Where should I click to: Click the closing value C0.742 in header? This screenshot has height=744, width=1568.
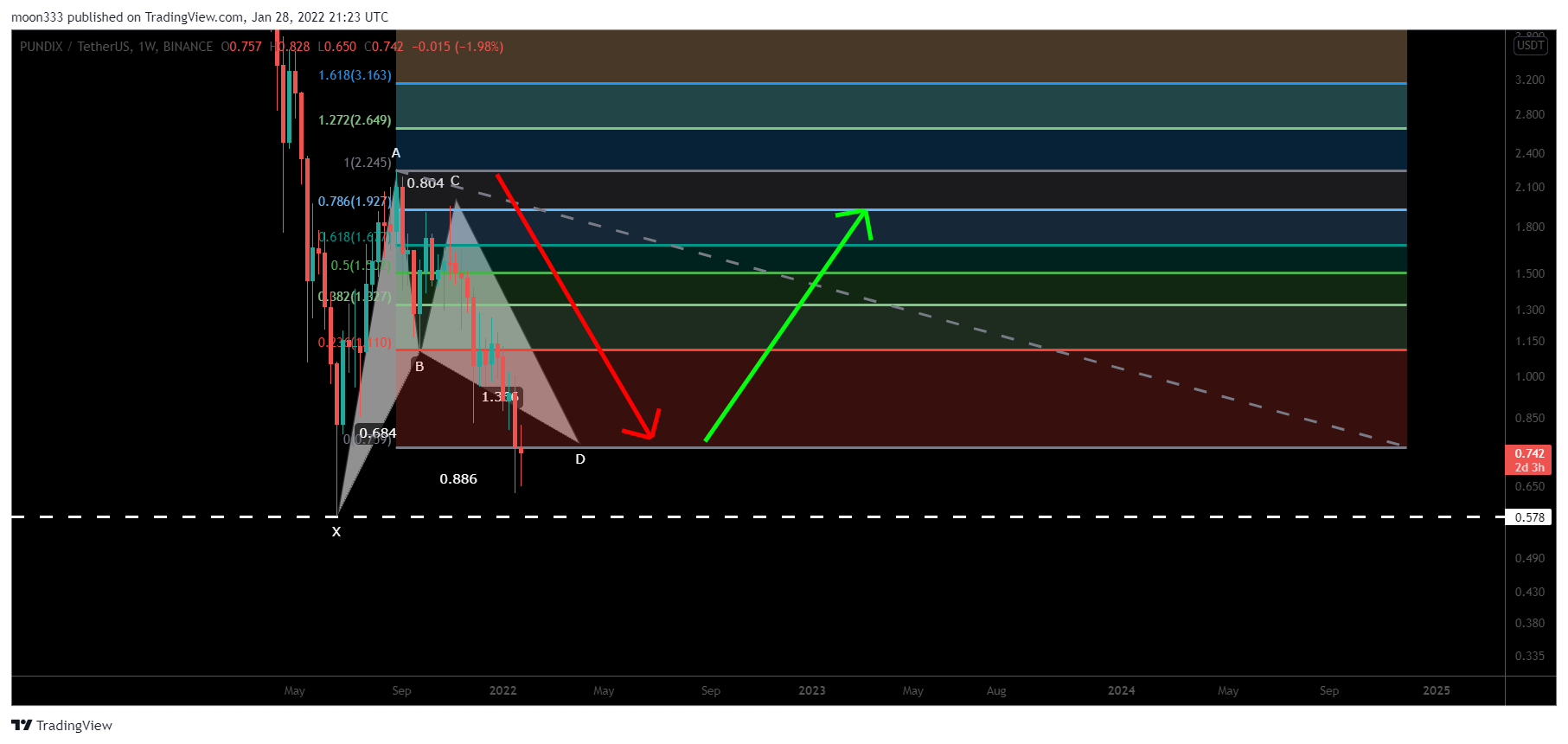point(384,47)
